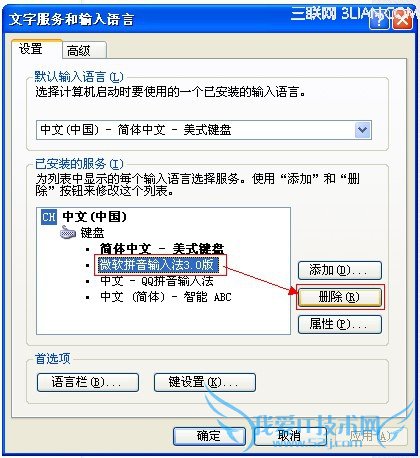
Task: Switch to the 高级 tab
Action: [x=79, y=51]
